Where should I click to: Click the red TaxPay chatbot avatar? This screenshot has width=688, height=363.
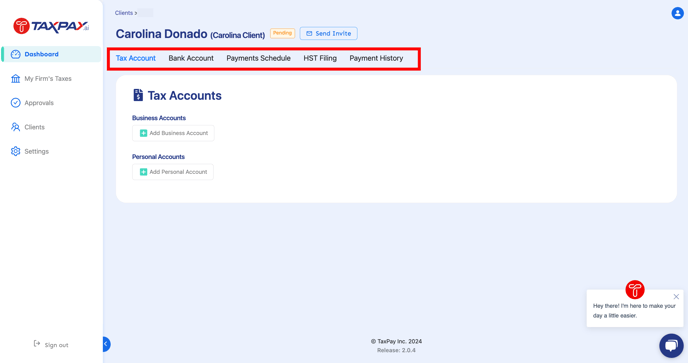pos(635,290)
